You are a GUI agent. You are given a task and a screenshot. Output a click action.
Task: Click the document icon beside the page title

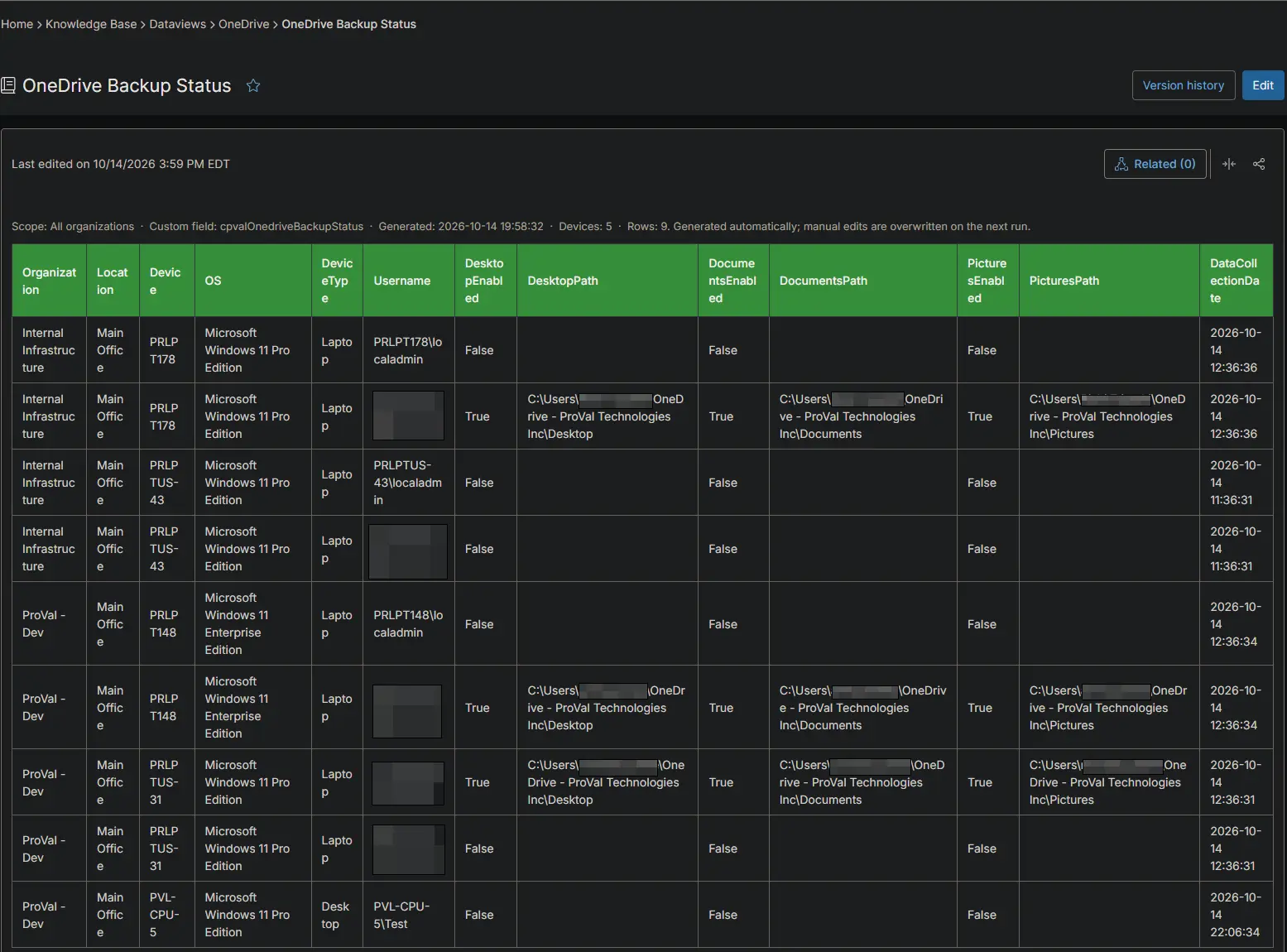8,85
